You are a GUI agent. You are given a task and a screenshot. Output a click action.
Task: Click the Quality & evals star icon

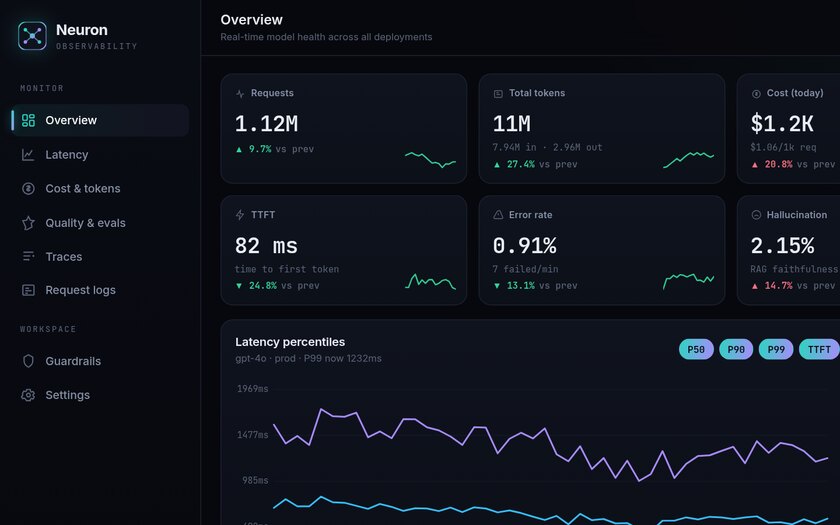pyautogui.click(x=28, y=223)
